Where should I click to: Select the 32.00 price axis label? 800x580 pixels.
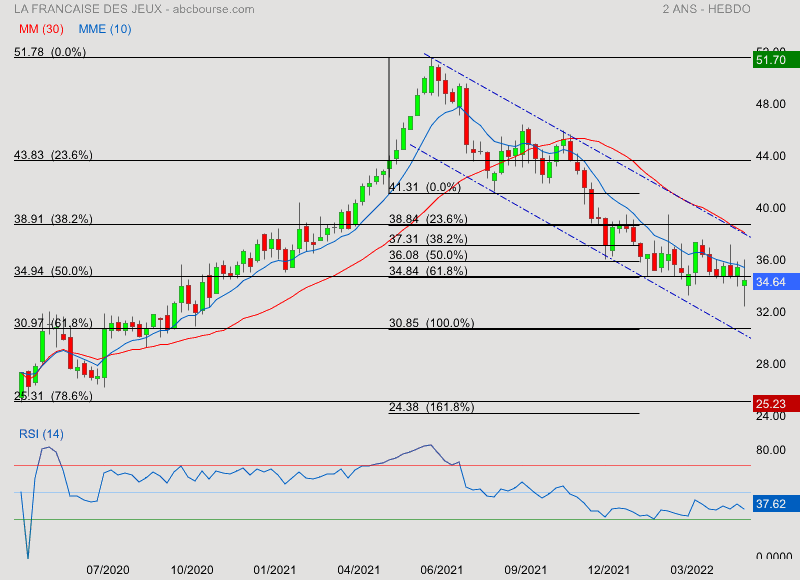(x=770, y=312)
